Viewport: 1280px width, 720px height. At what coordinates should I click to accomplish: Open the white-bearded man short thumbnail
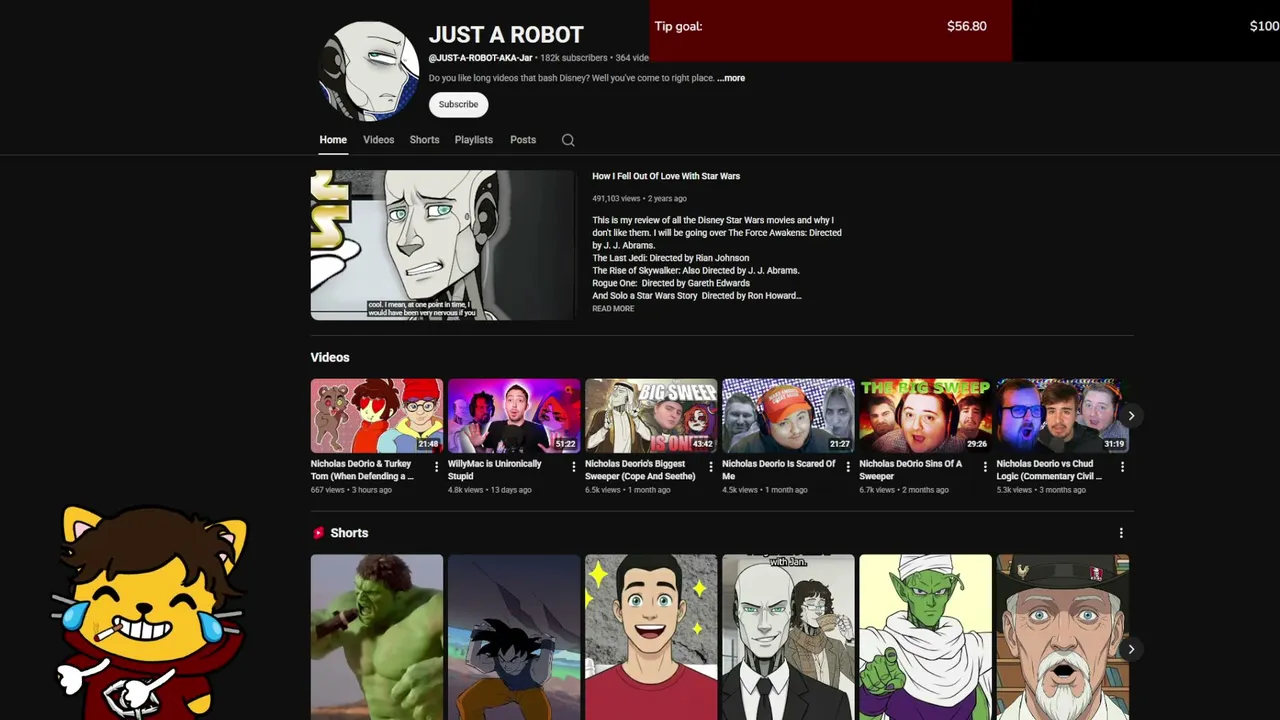tap(1062, 637)
